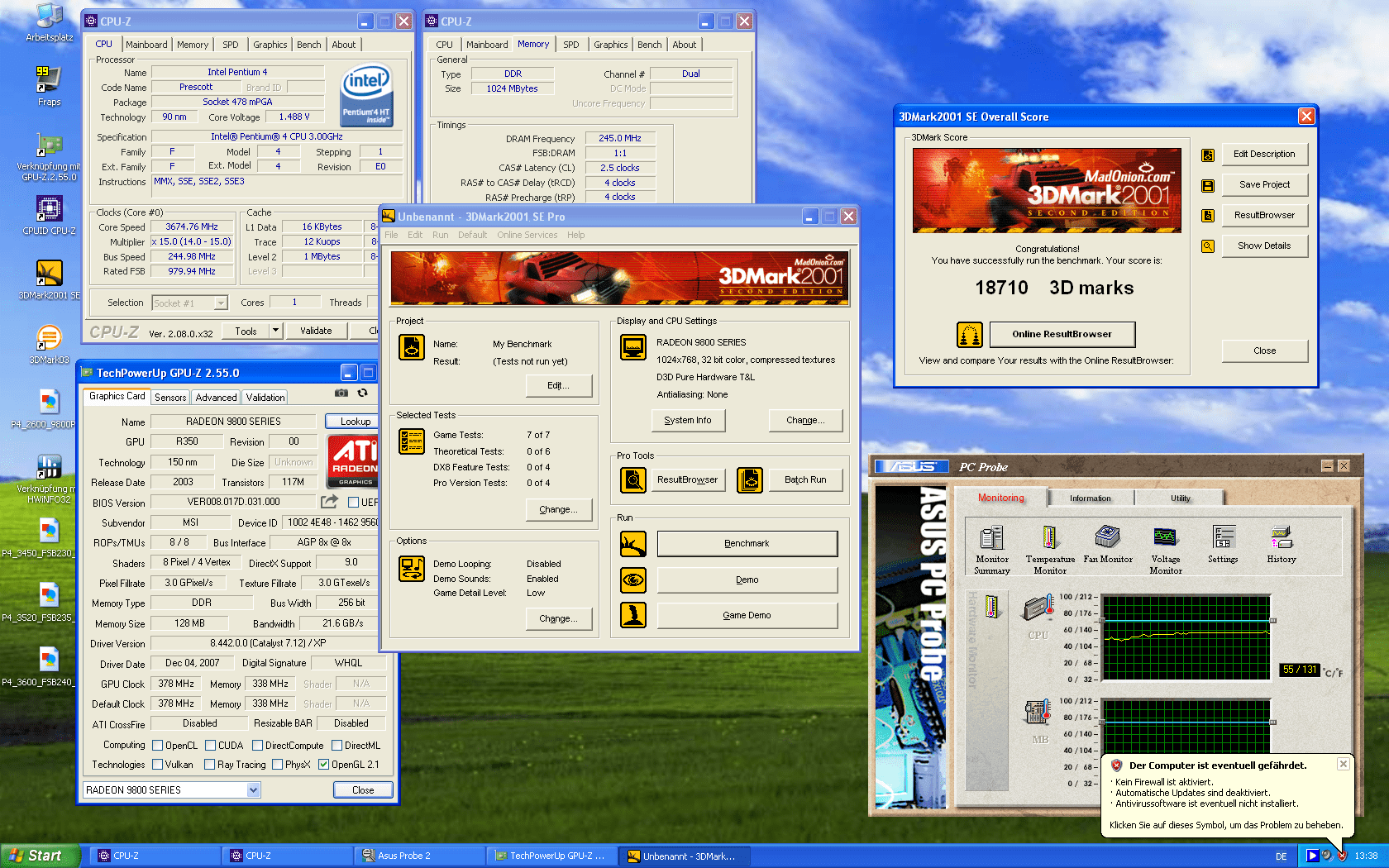
Task: Click Validate button in CPU-Z
Action: tap(316, 331)
